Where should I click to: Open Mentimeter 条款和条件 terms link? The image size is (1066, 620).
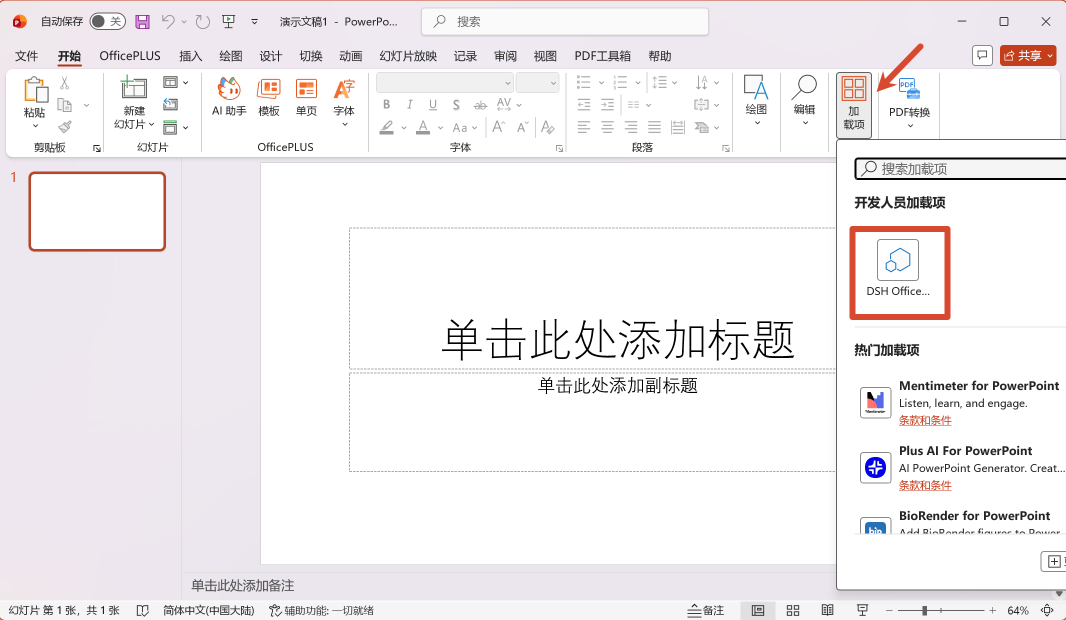pos(925,420)
